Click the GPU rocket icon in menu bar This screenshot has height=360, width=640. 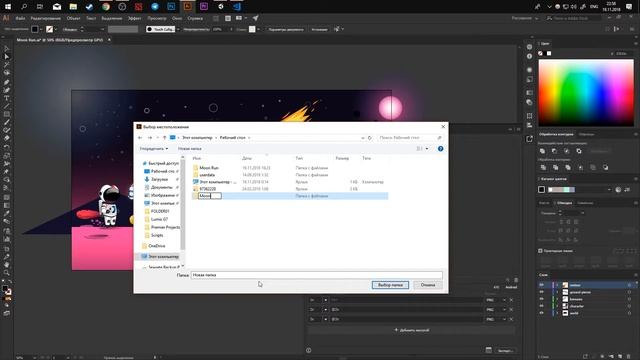click(x=256, y=18)
